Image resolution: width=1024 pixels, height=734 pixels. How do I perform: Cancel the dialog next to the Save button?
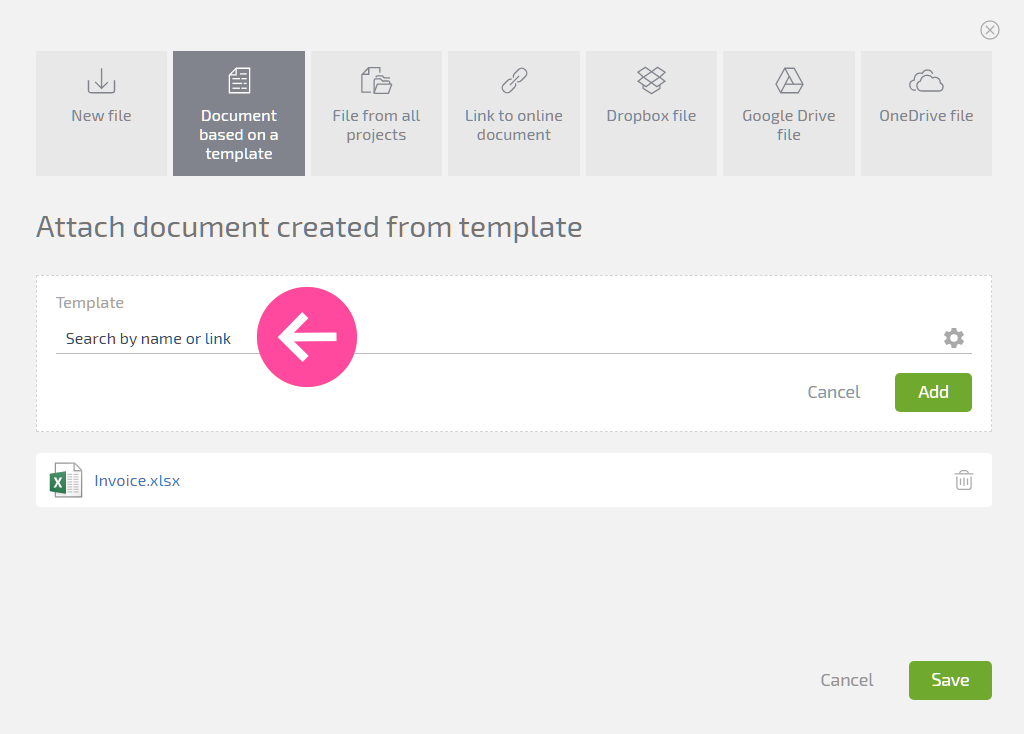click(x=846, y=680)
